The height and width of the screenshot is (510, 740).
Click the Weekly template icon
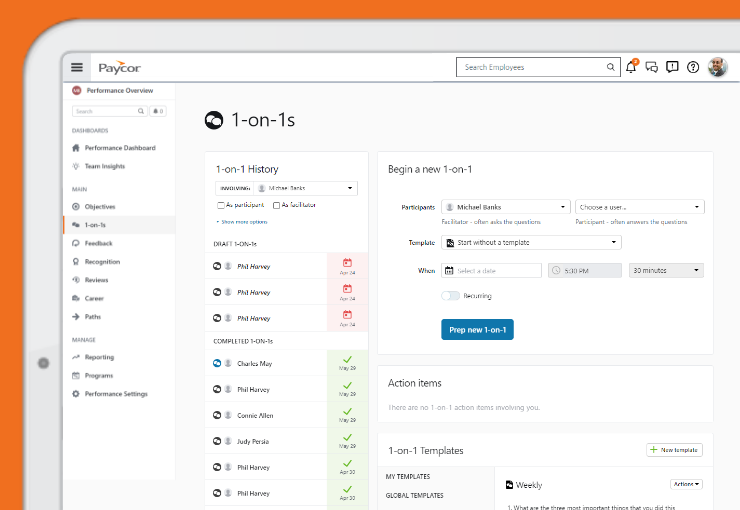click(x=509, y=485)
